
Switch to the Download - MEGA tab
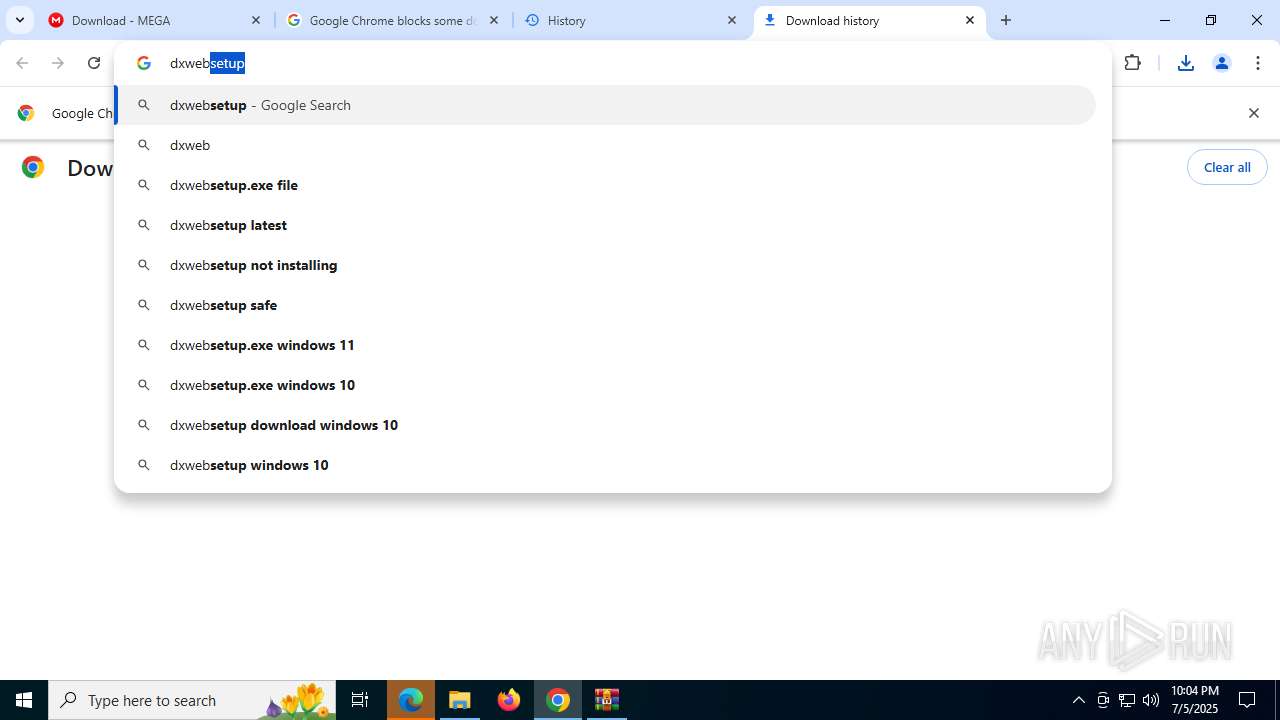coord(155,20)
